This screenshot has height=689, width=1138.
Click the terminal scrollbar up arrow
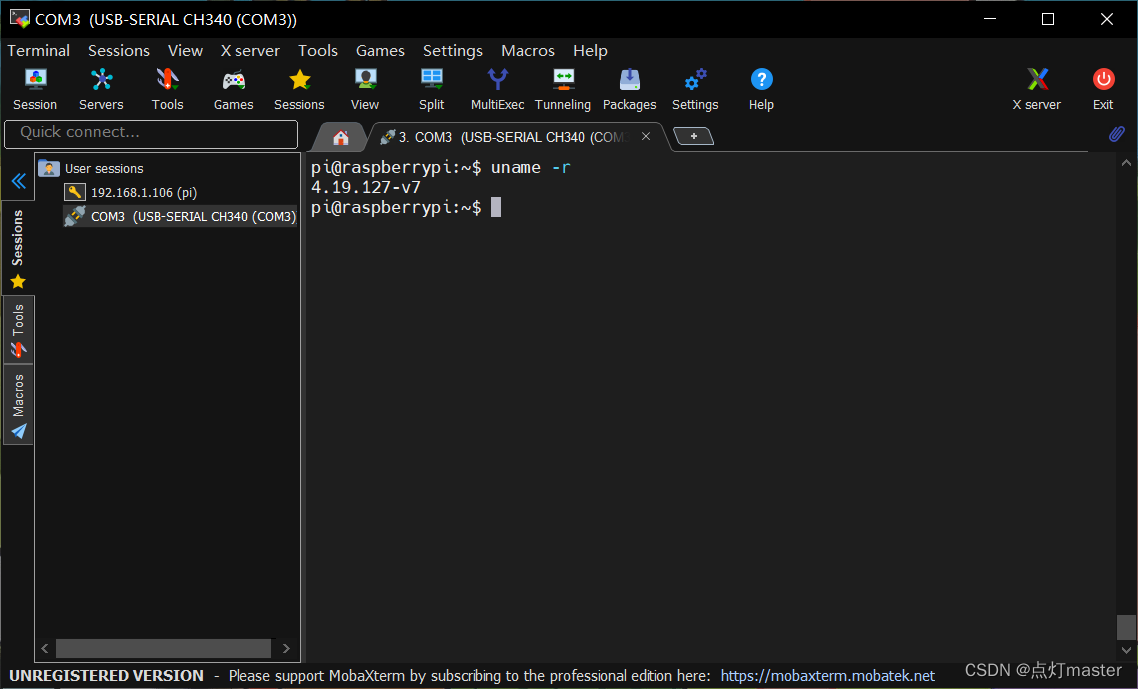[1126, 163]
